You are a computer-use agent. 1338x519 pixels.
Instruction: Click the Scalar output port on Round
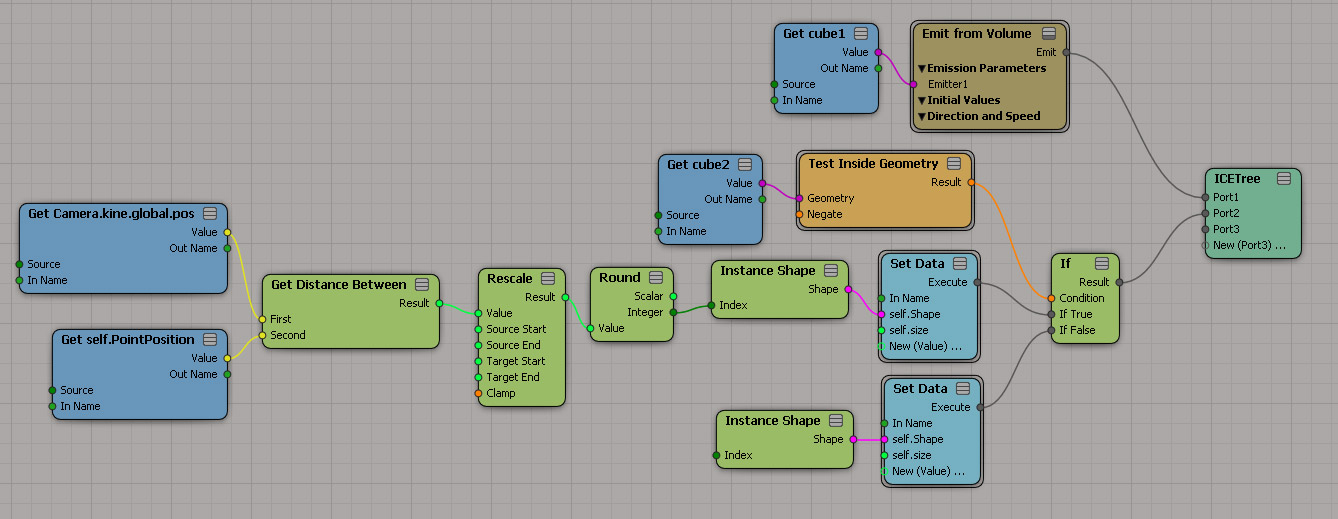coord(673,297)
